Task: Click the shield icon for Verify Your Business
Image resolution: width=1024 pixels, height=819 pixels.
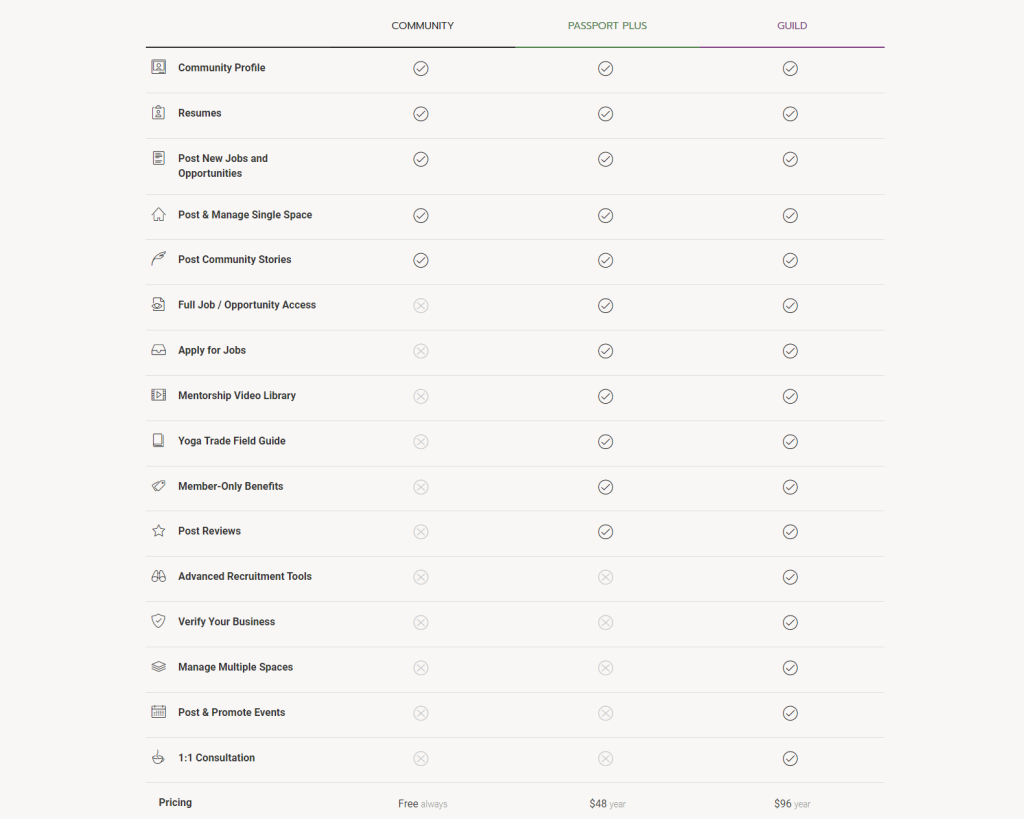Action: coord(158,621)
